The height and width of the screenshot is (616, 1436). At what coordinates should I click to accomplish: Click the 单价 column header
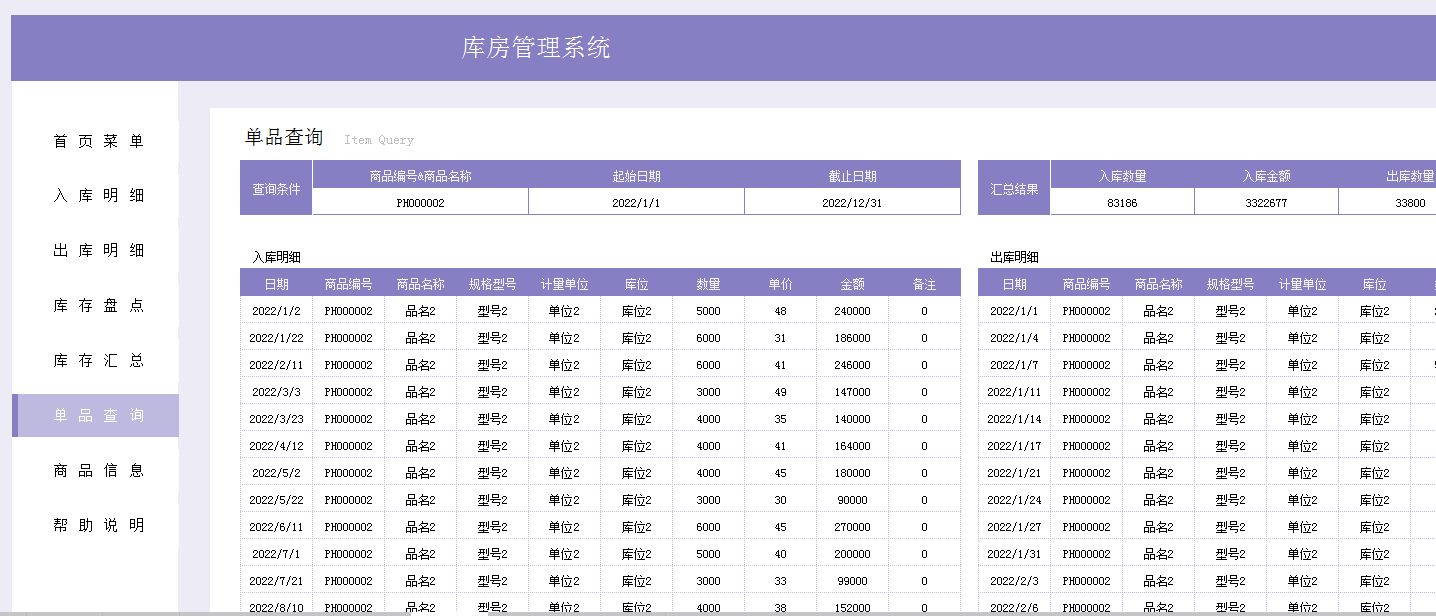pos(780,285)
